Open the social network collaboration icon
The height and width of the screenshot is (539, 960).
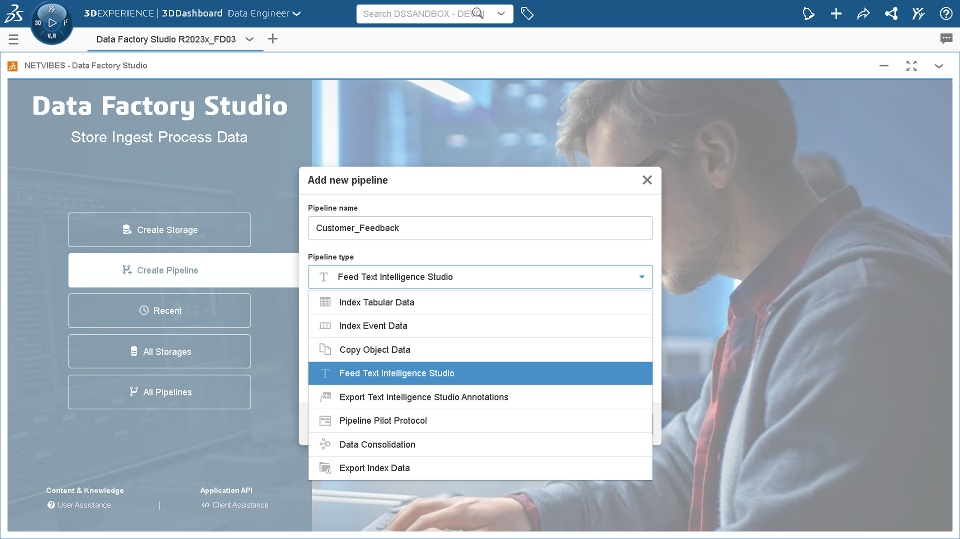tap(891, 13)
